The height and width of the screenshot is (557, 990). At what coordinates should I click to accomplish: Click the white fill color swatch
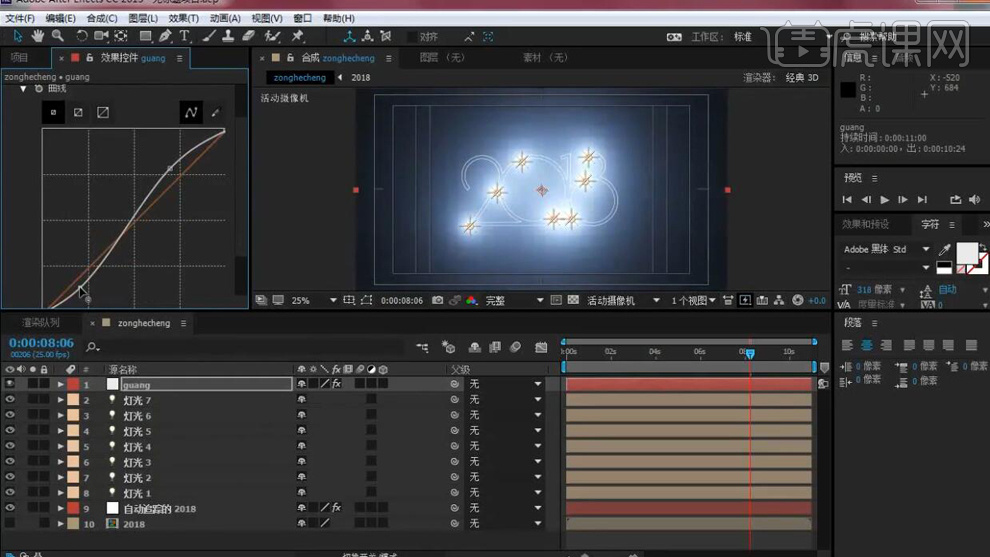(x=967, y=251)
